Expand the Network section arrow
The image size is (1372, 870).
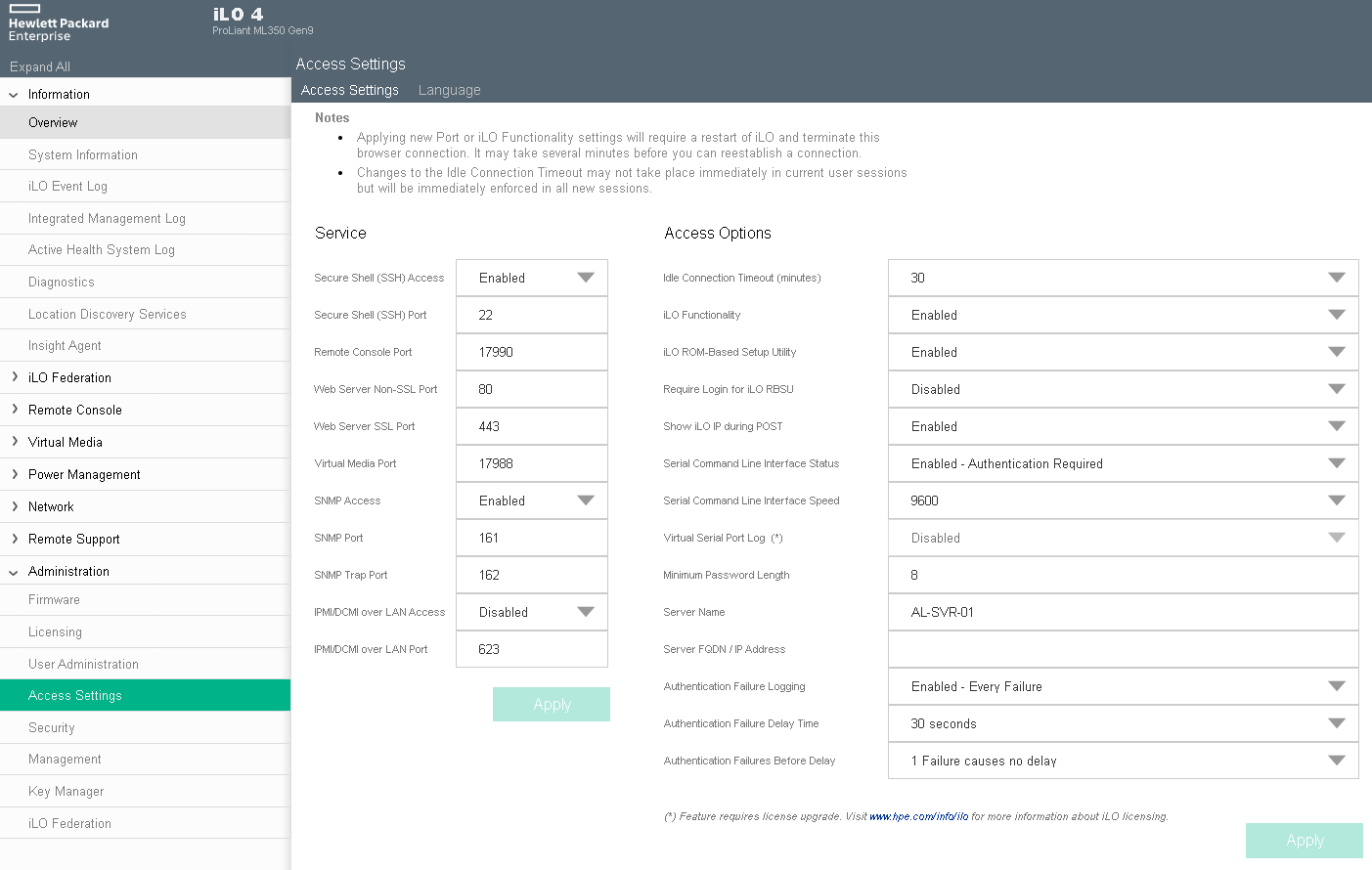coord(14,506)
